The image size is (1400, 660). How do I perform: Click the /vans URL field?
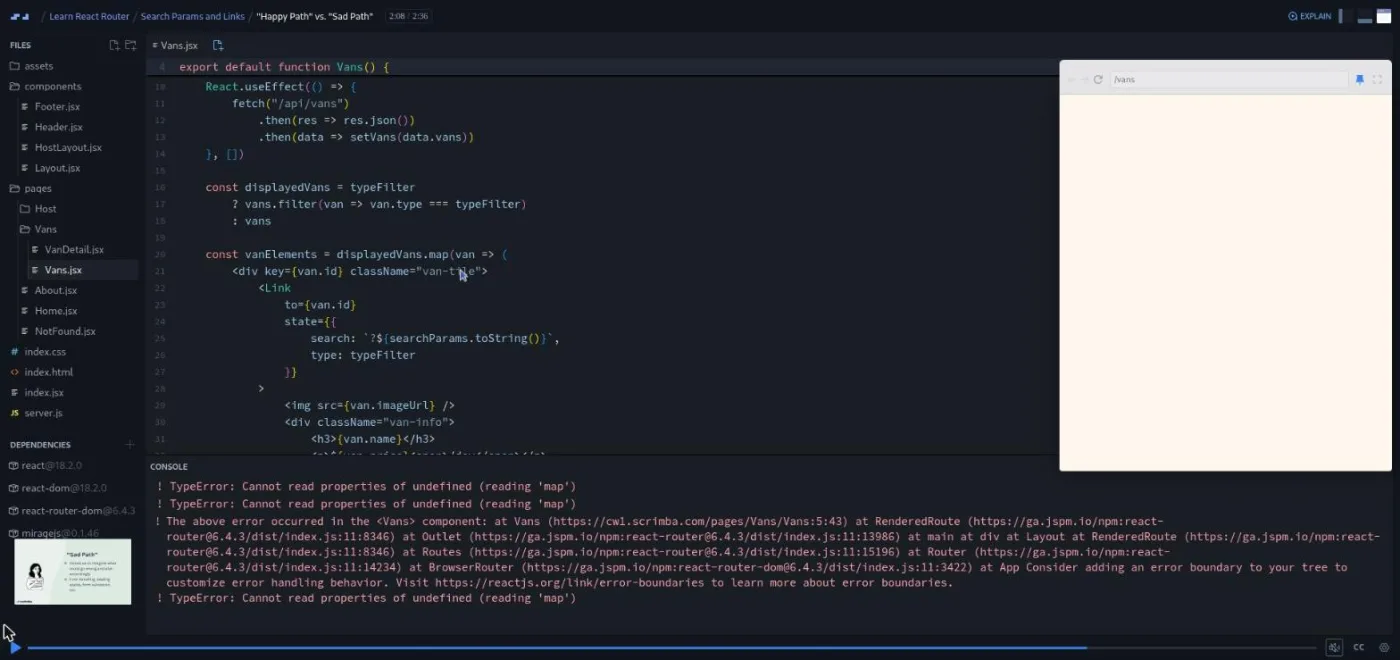pos(1229,79)
